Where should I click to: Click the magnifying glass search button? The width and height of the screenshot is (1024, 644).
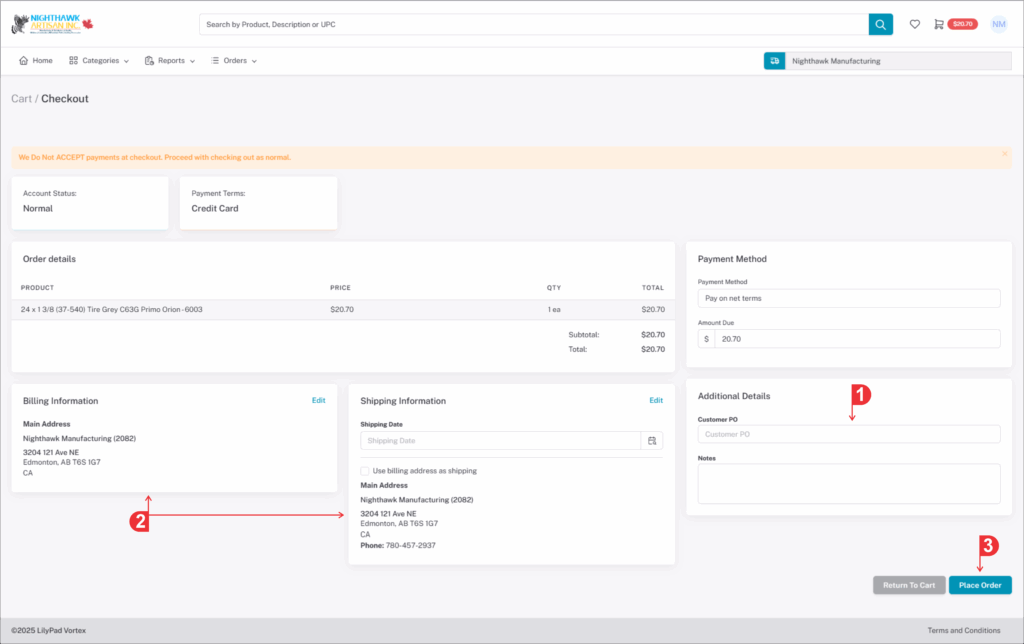click(x=880, y=24)
